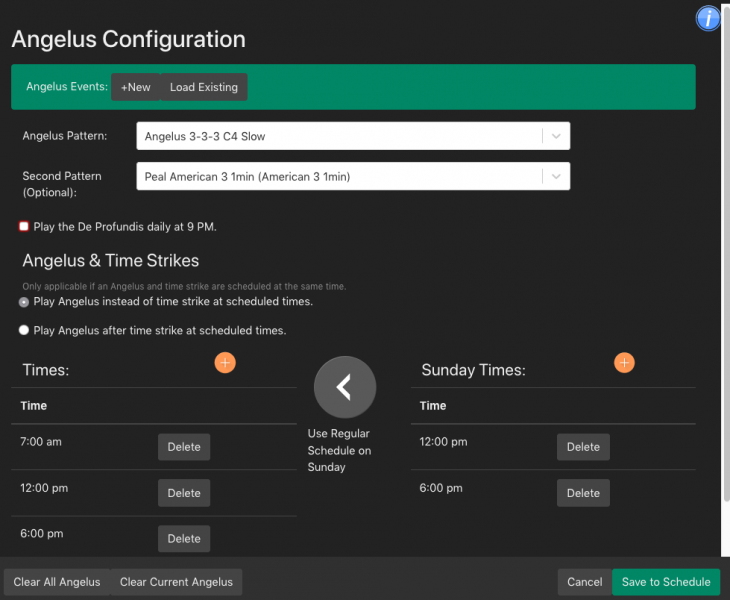Screen dimensions: 730x600
Task: Add a Sunday time with orange plus
Action: (624, 362)
